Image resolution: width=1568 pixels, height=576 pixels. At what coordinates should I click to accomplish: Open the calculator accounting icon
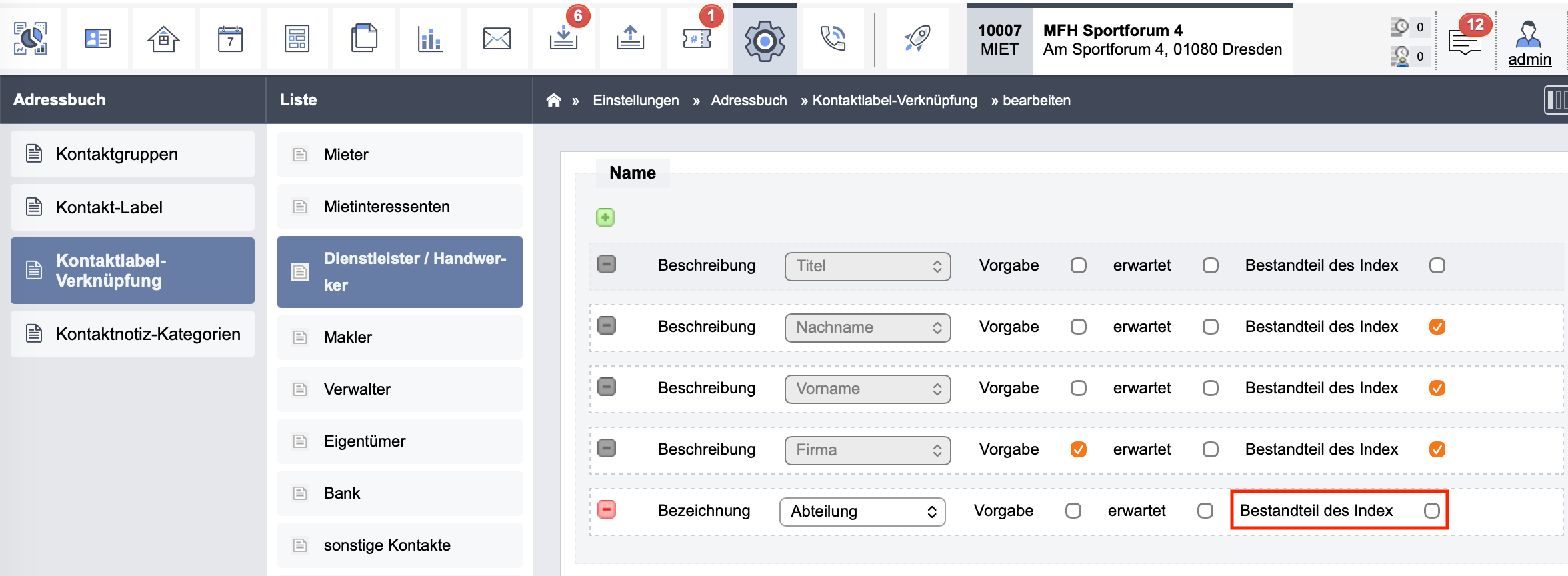coord(297,39)
